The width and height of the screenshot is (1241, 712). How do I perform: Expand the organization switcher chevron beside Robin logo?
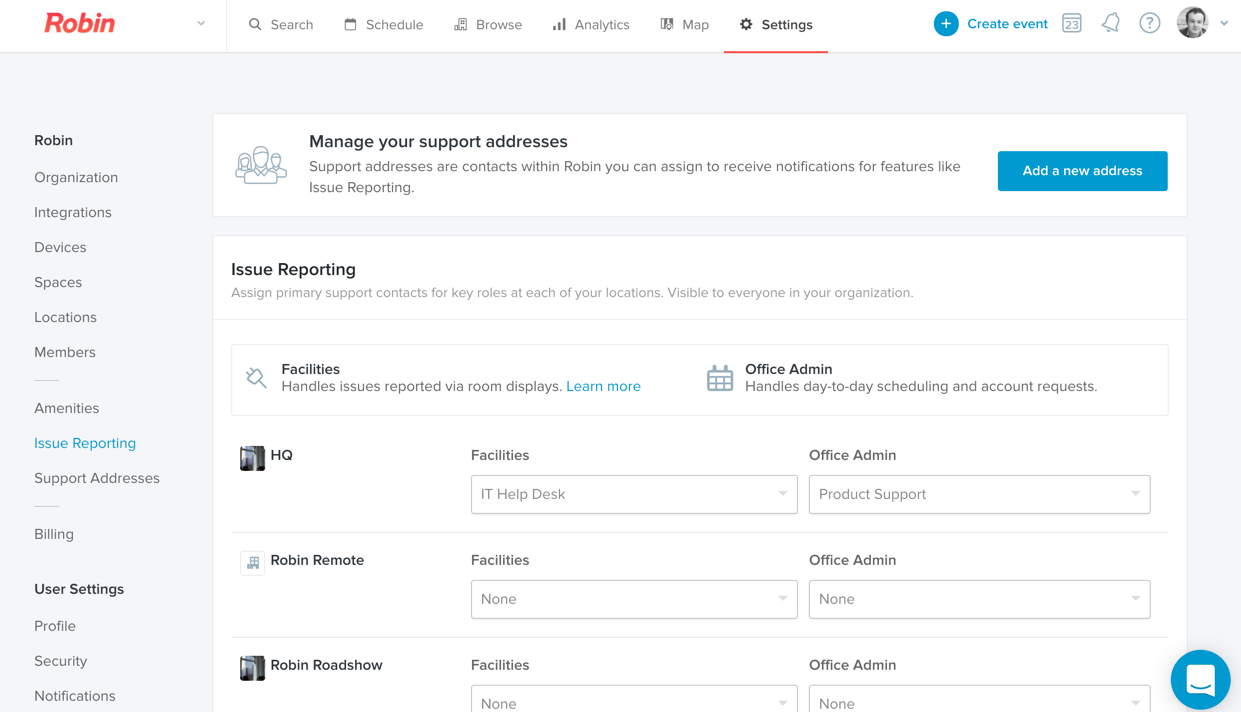(x=201, y=24)
